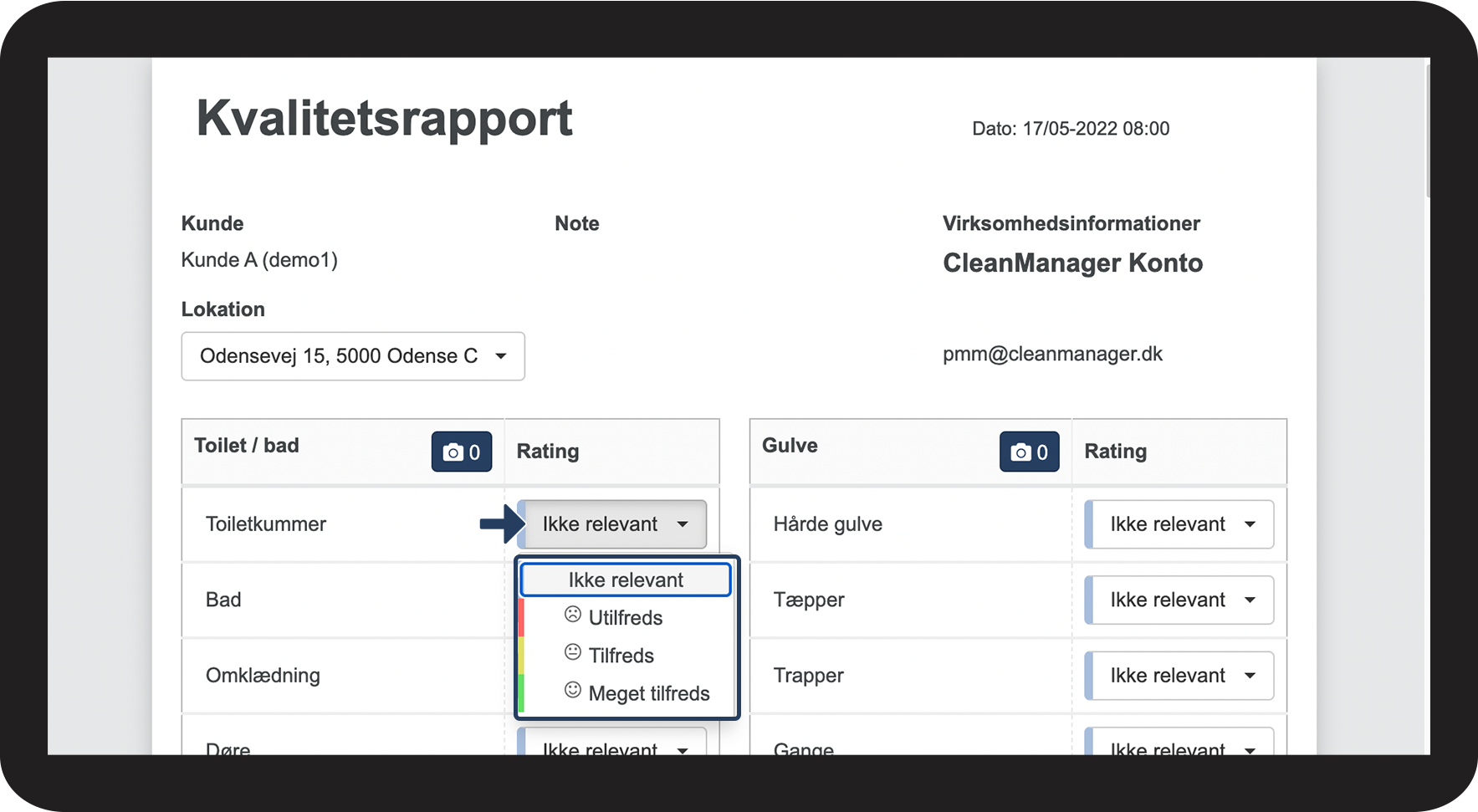Viewport: 1478px width, 812px height.
Task: Click the 'Toilet / bad' section header
Action: 247,446
